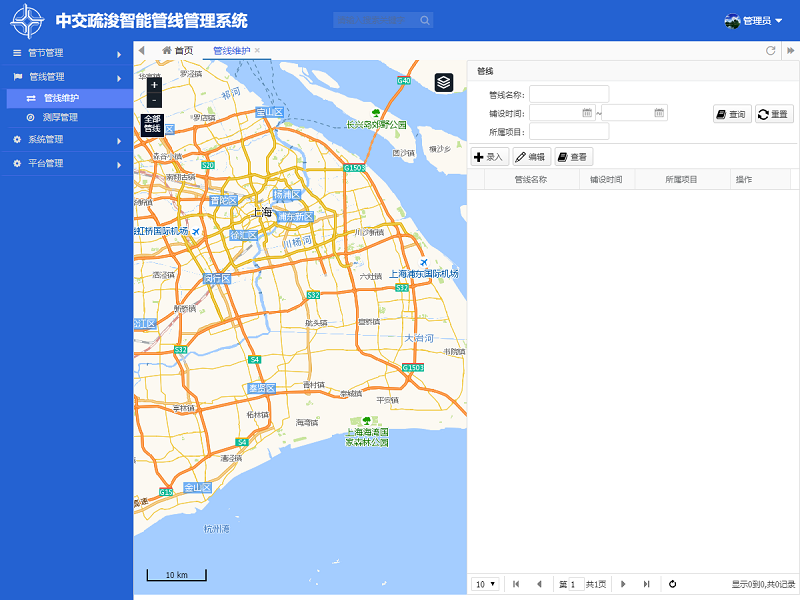The width and height of the screenshot is (800, 600).
Task: Zoom out the map with minus button
Action: point(153,100)
